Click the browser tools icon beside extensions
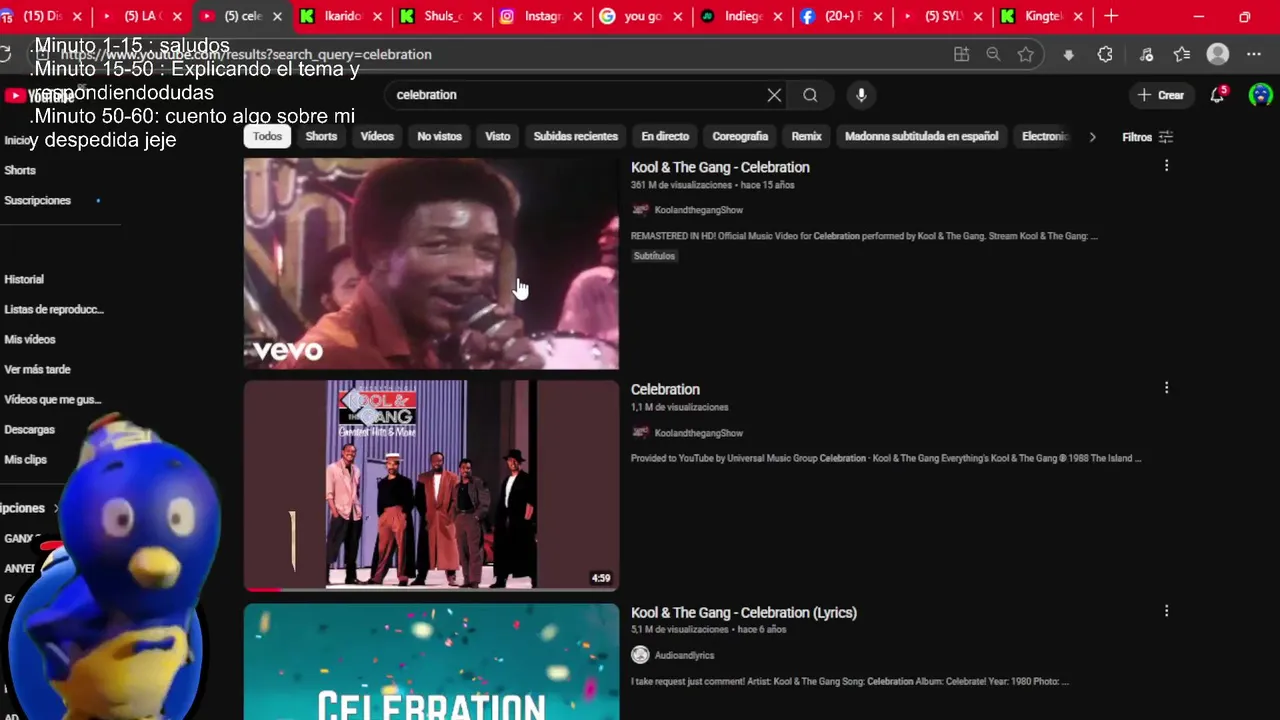Viewport: 1280px width, 720px height. click(1146, 54)
